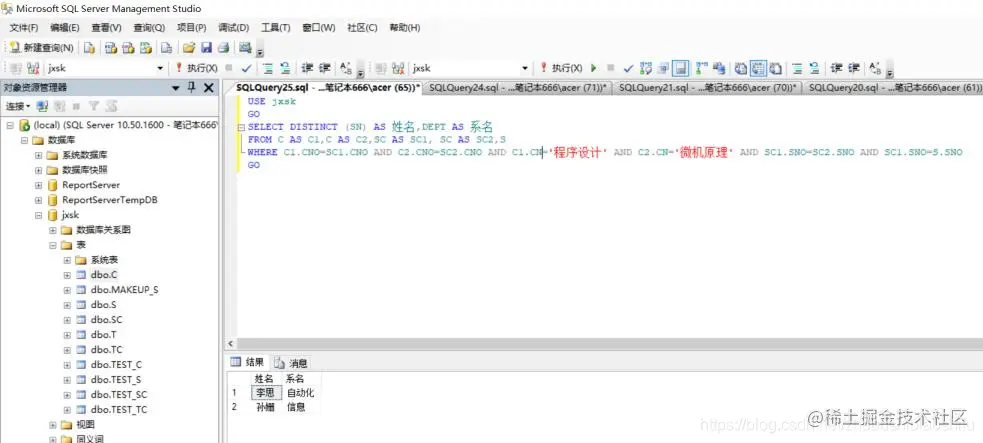The width and height of the screenshot is (983, 443).
Task: Open Activity Monitor from the standard toolbar
Action: (245, 48)
